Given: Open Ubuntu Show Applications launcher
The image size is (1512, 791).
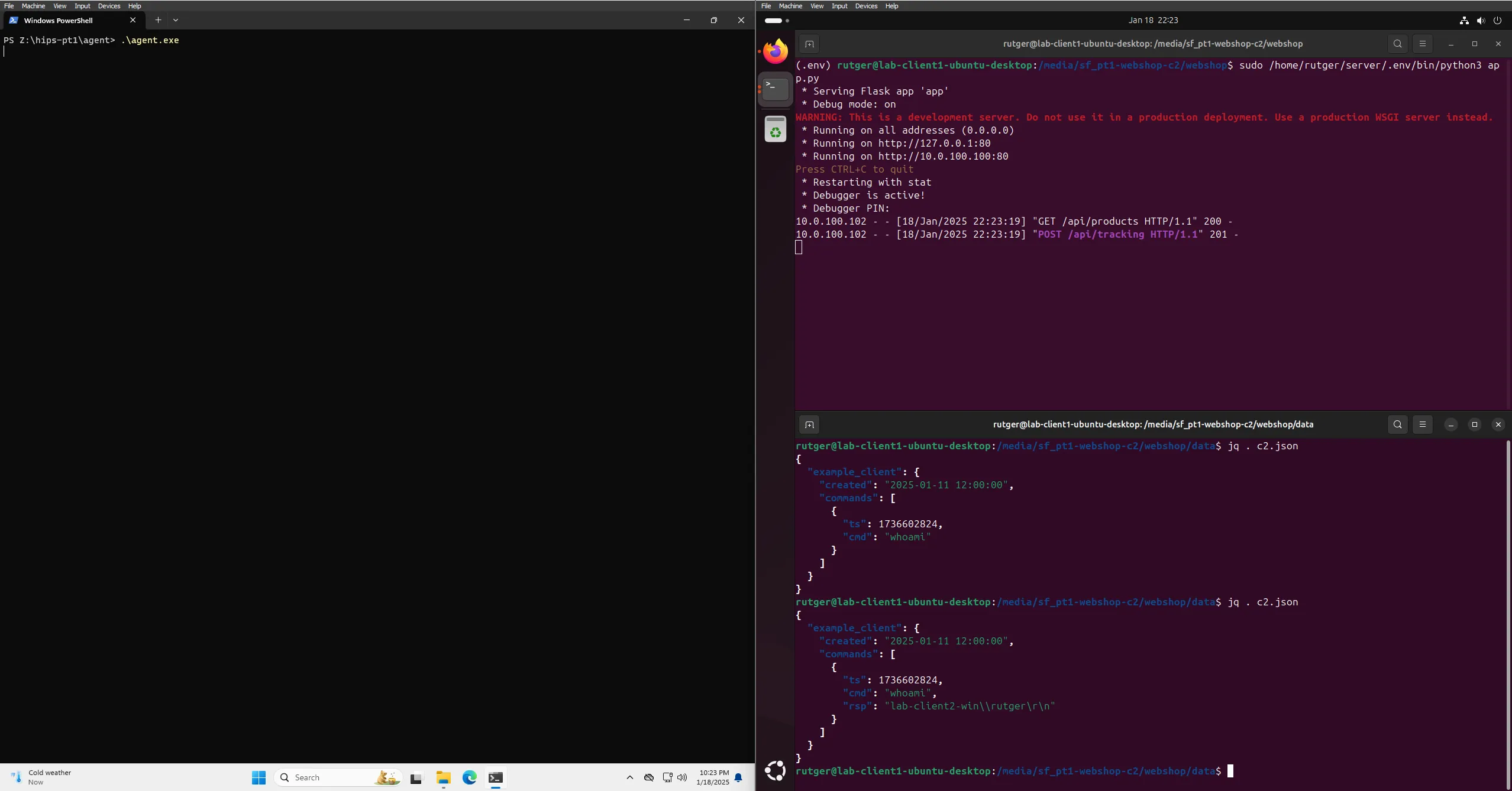Looking at the screenshot, I should pos(775,770).
